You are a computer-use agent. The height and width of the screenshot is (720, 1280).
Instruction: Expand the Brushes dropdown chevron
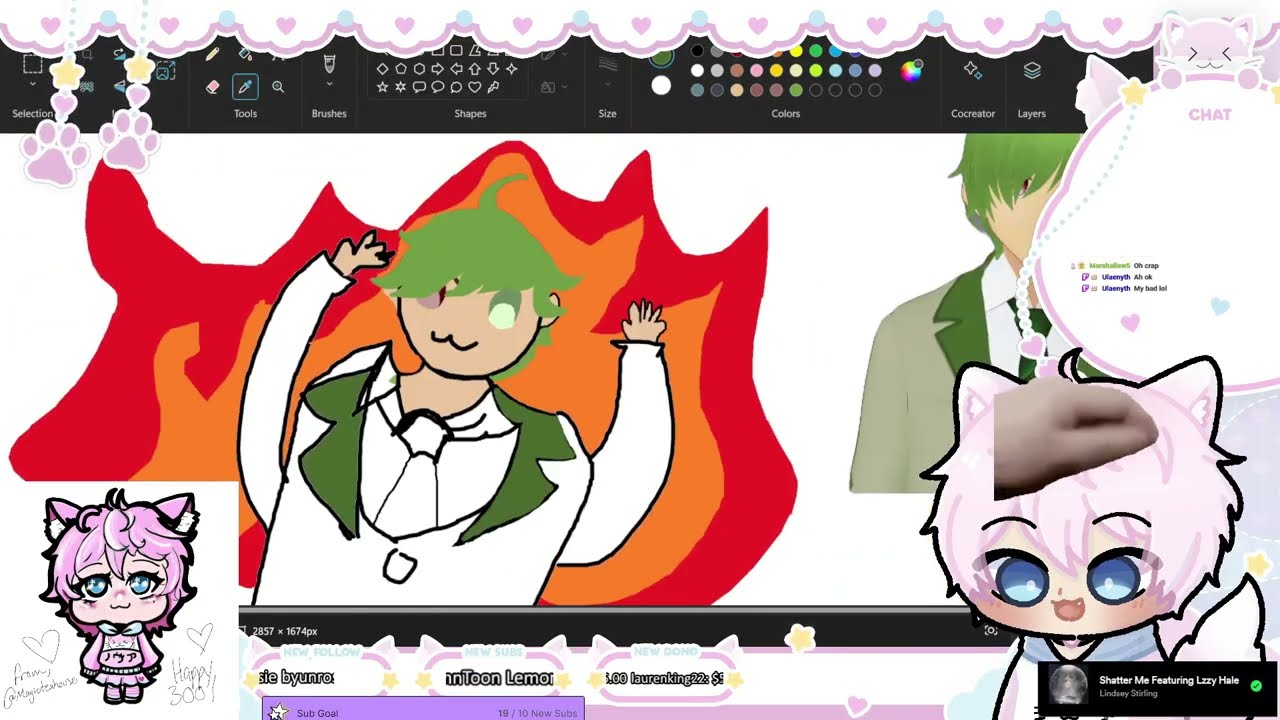coord(329,84)
